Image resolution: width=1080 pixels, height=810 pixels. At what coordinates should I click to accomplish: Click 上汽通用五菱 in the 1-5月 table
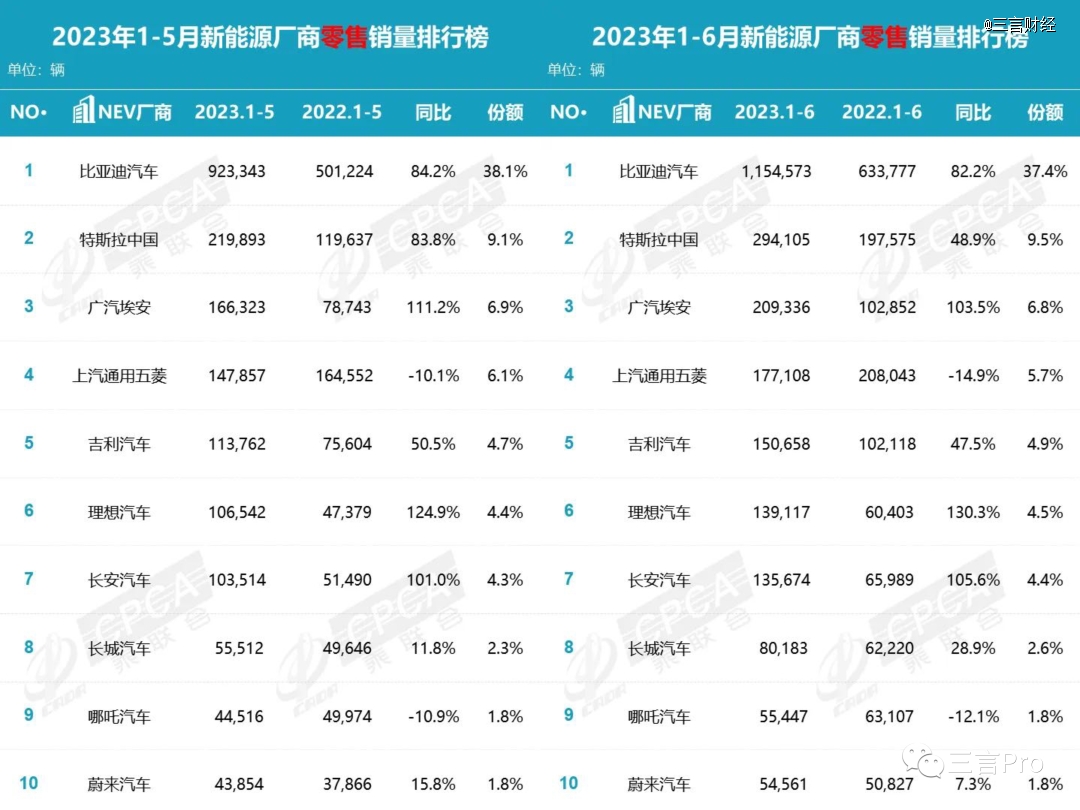(120, 375)
